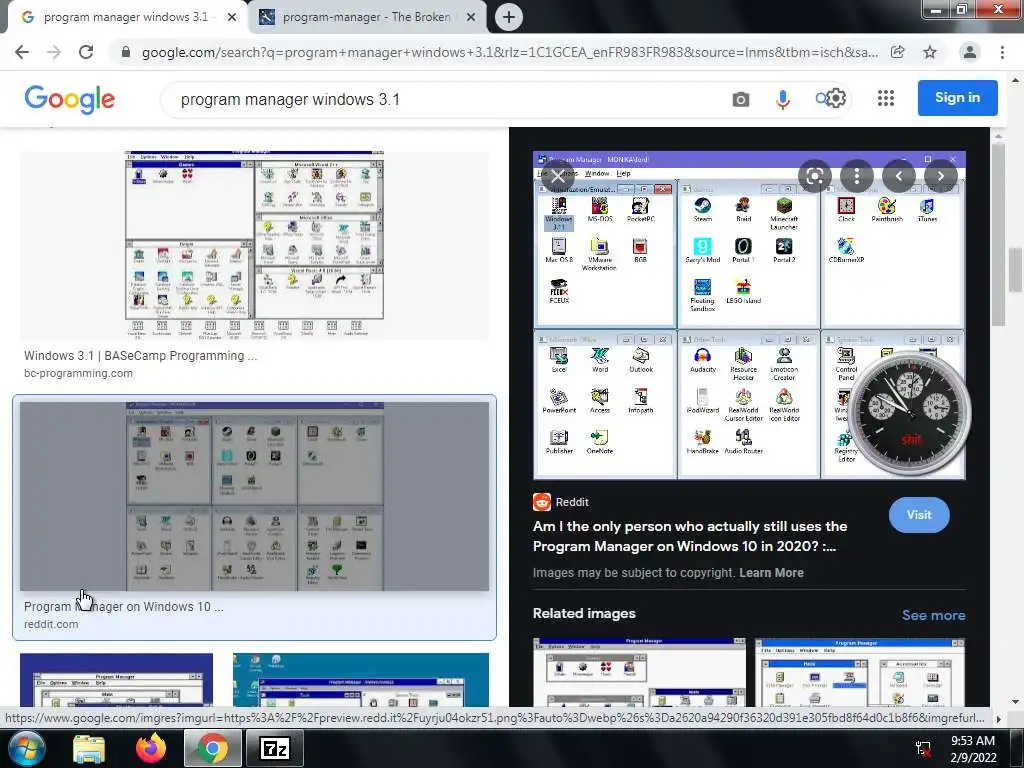This screenshot has width=1024, height=768.
Task: Click the Learn More copyright link
Action: (771, 573)
